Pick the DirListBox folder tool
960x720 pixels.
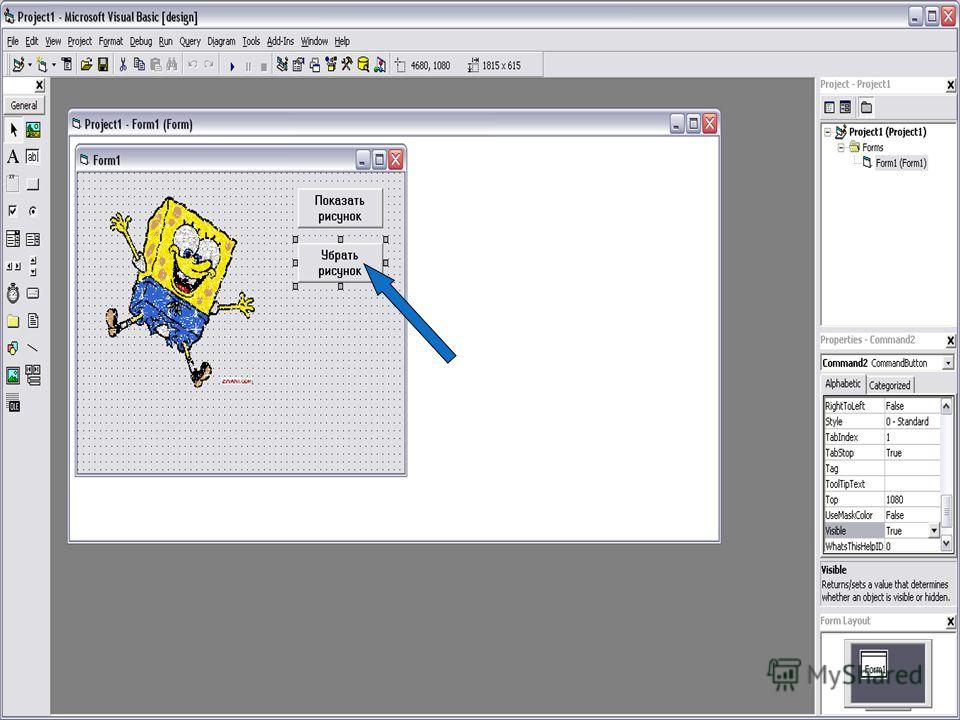[x=13, y=321]
